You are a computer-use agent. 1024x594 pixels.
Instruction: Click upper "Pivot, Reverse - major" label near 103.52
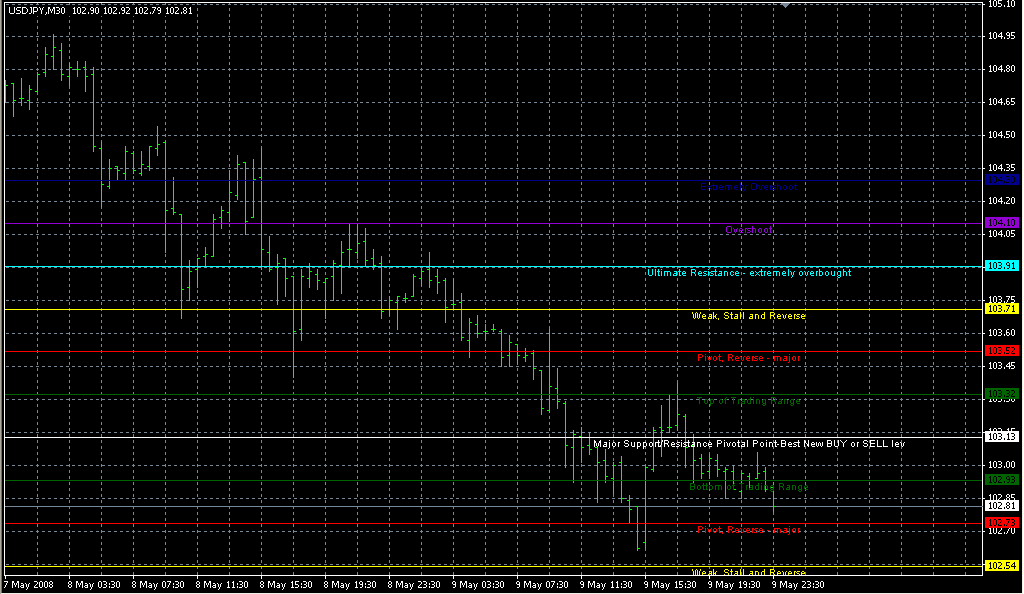pos(749,358)
